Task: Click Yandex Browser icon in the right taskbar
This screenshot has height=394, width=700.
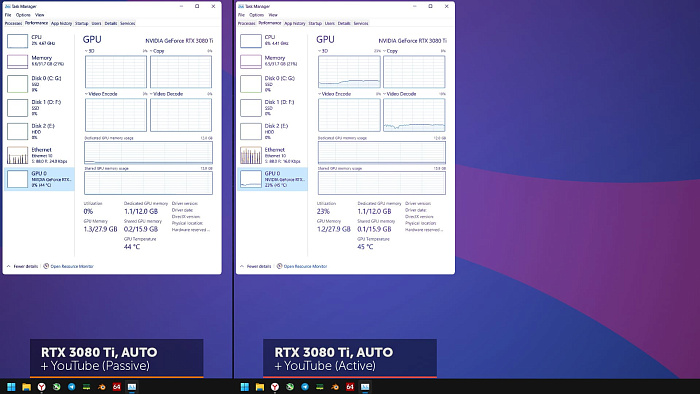Action: (x=275, y=387)
